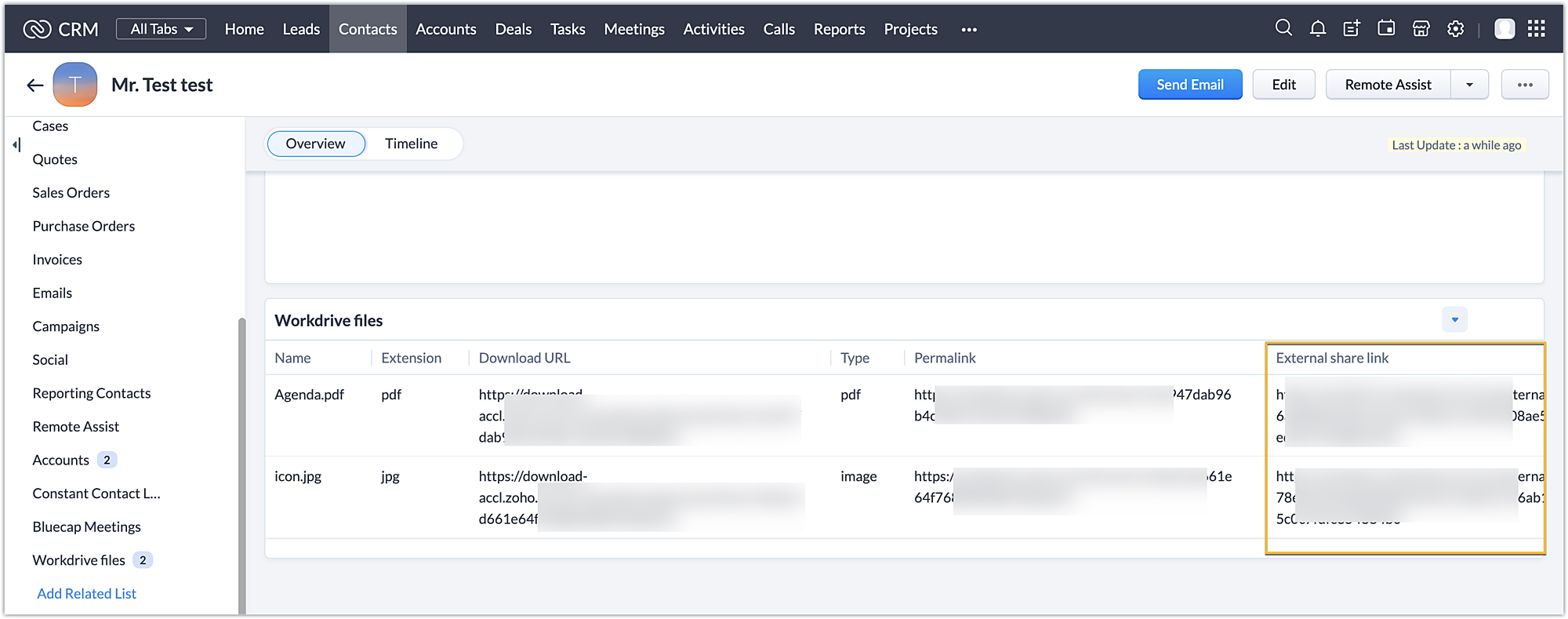Open the Reports tab

coord(839,29)
